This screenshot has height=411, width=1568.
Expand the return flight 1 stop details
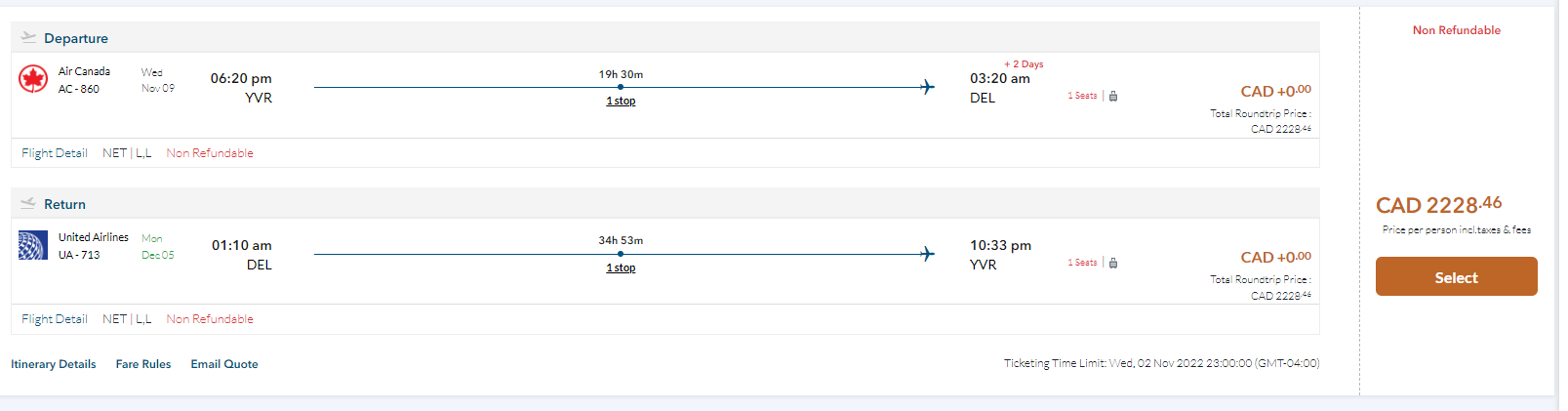[621, 268]
